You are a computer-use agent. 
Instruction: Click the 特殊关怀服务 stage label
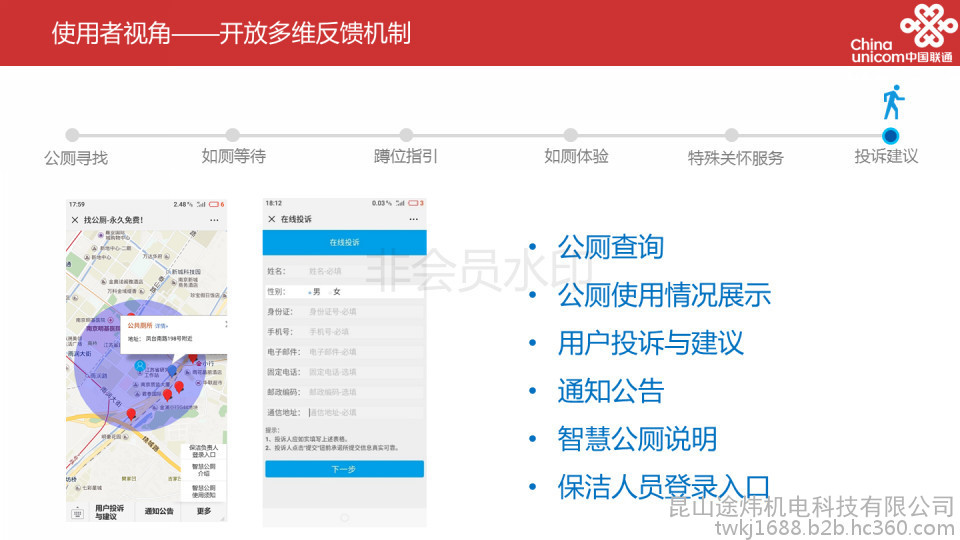[735, 158]
